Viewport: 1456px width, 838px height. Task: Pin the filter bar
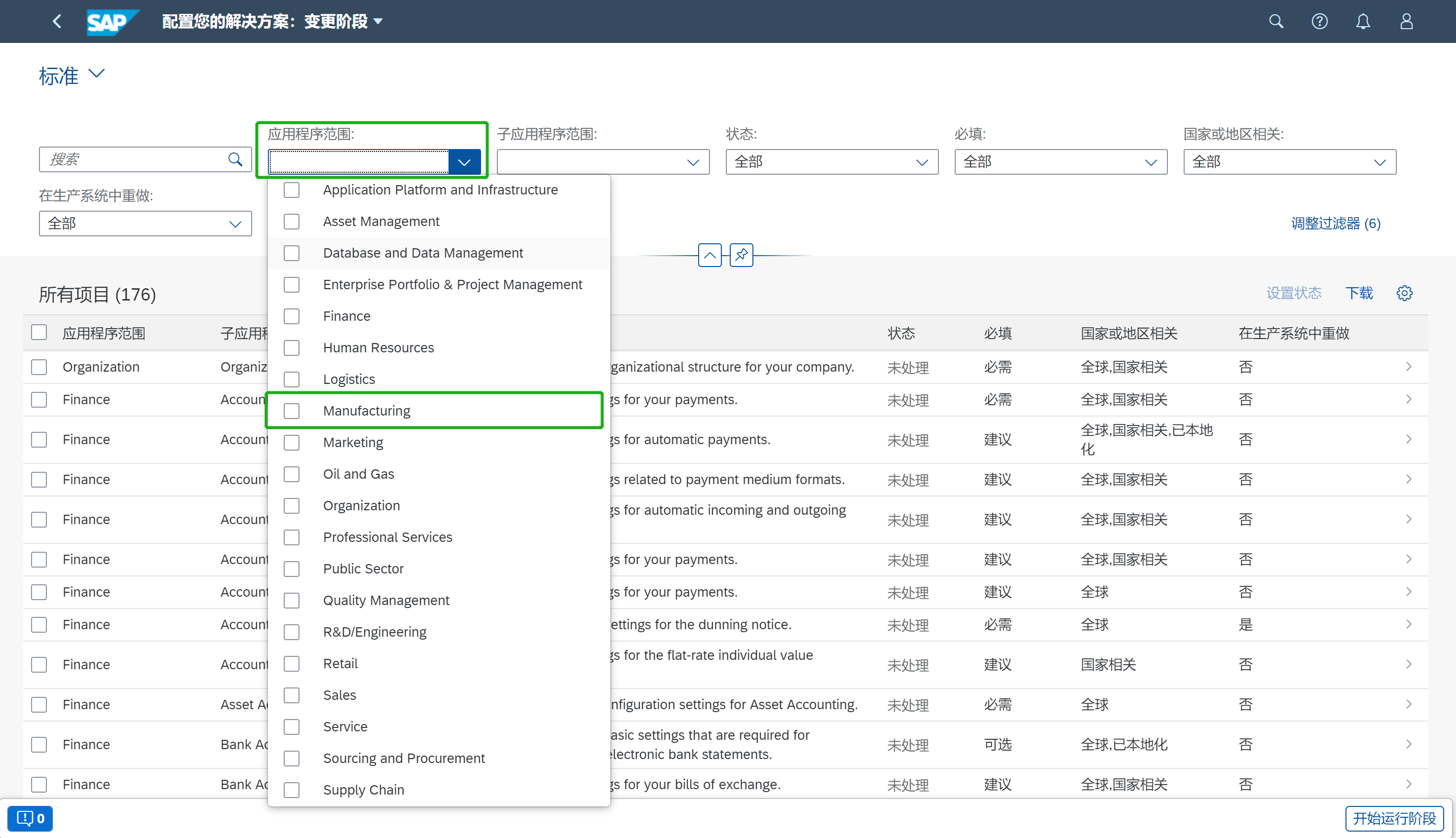click(x=741, y=255)
